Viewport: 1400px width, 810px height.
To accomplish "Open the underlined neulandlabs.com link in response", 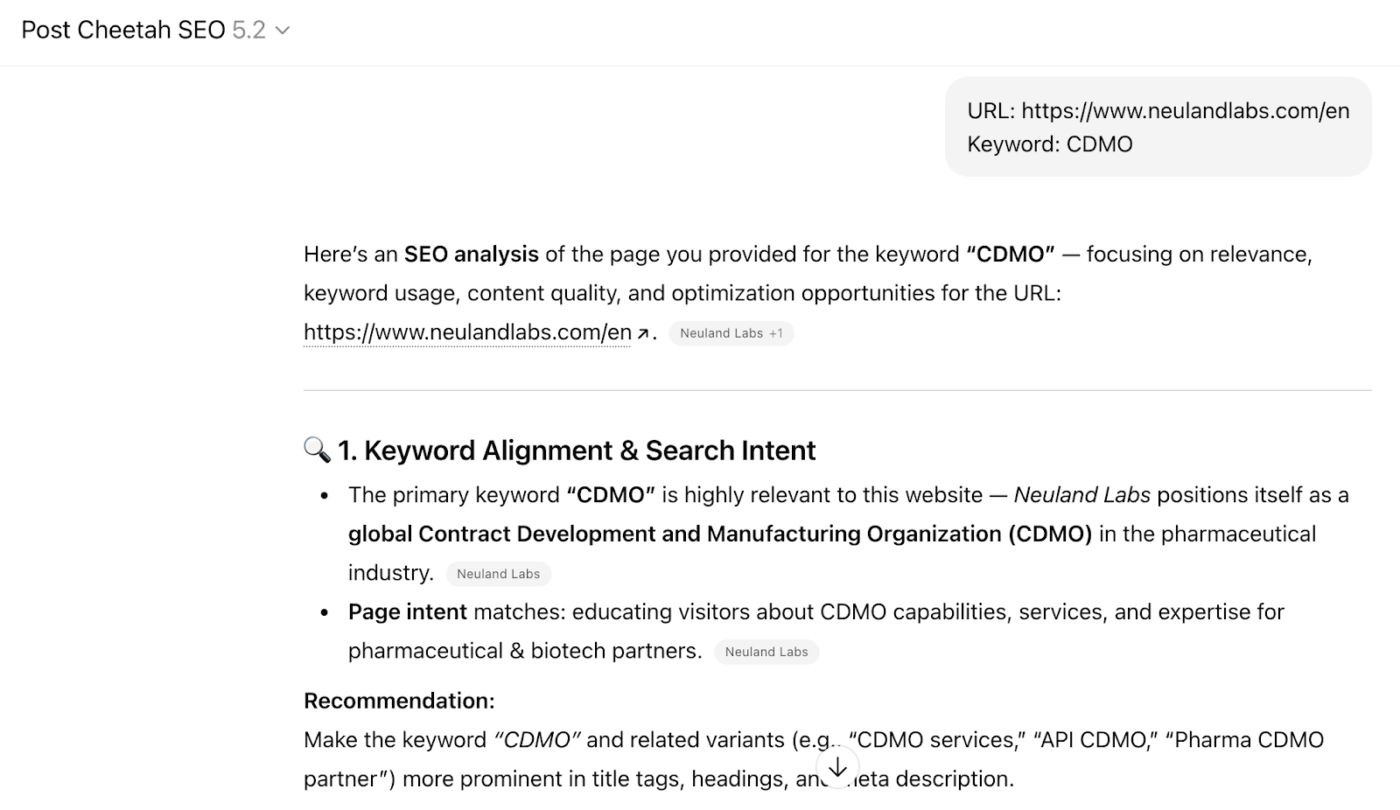I will pyautogui.click(x=467, y=332).
